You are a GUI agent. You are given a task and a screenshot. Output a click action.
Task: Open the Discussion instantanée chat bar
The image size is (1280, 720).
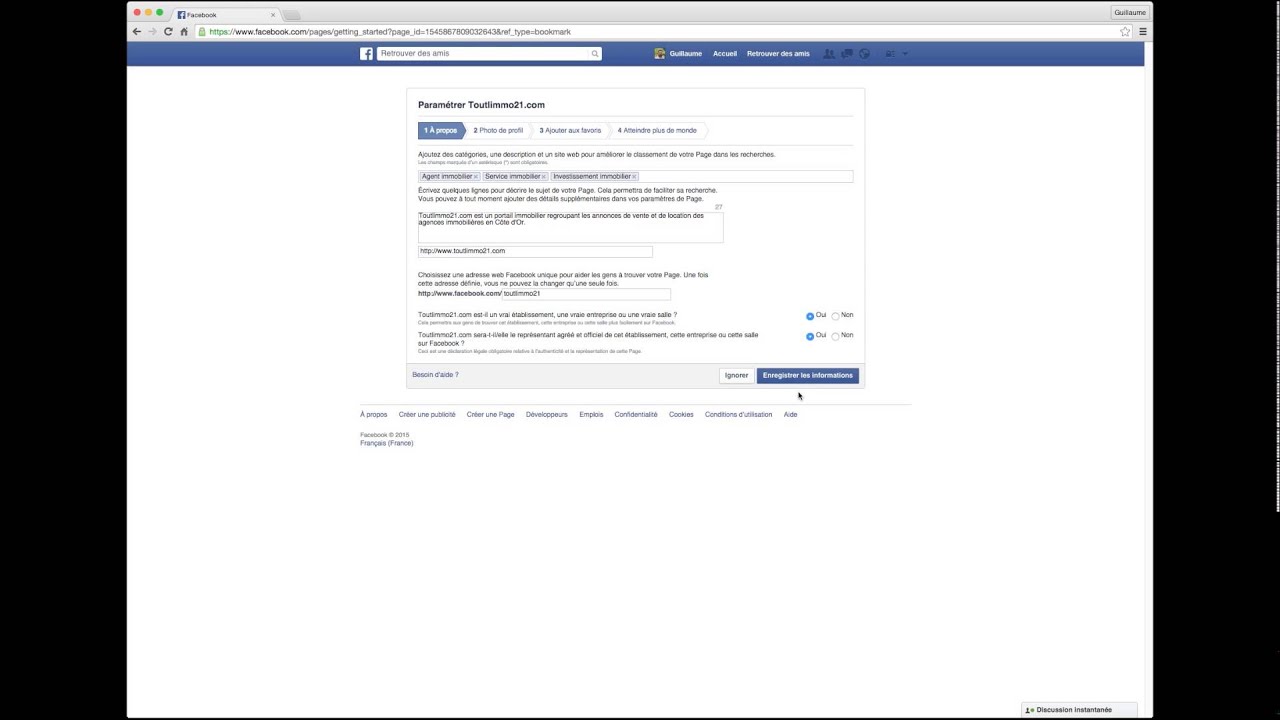click(x=1079, y=710)
